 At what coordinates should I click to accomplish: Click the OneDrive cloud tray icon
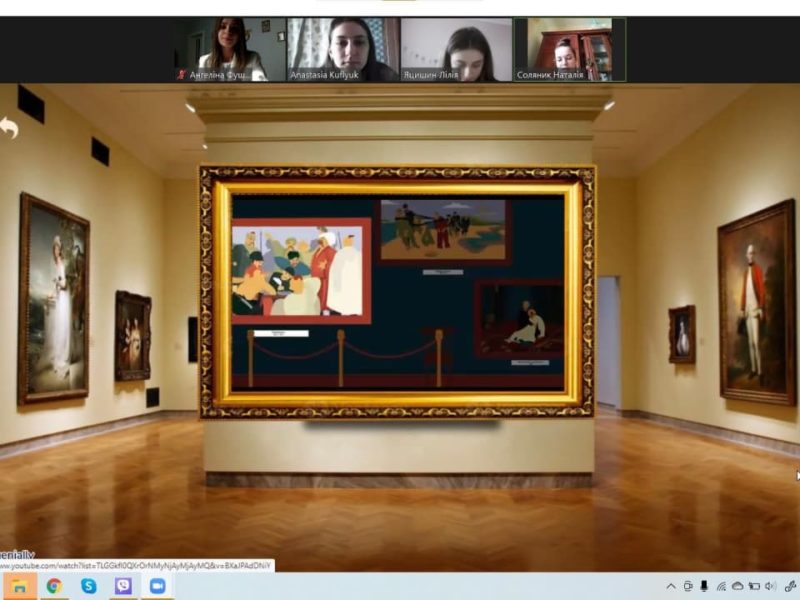pos(738,586)
